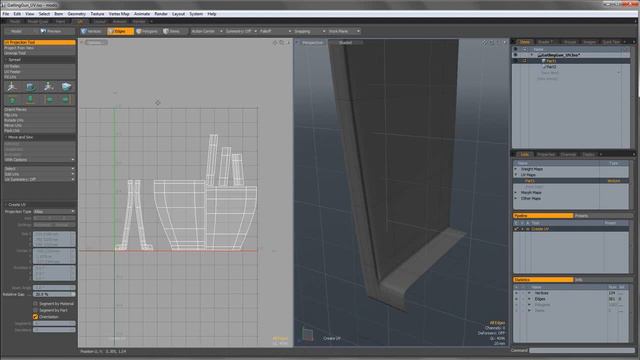The width and height of the screenshot is (640, 360).
Task: Expand the Weight Maps list
Action: (x=516, y=169)
